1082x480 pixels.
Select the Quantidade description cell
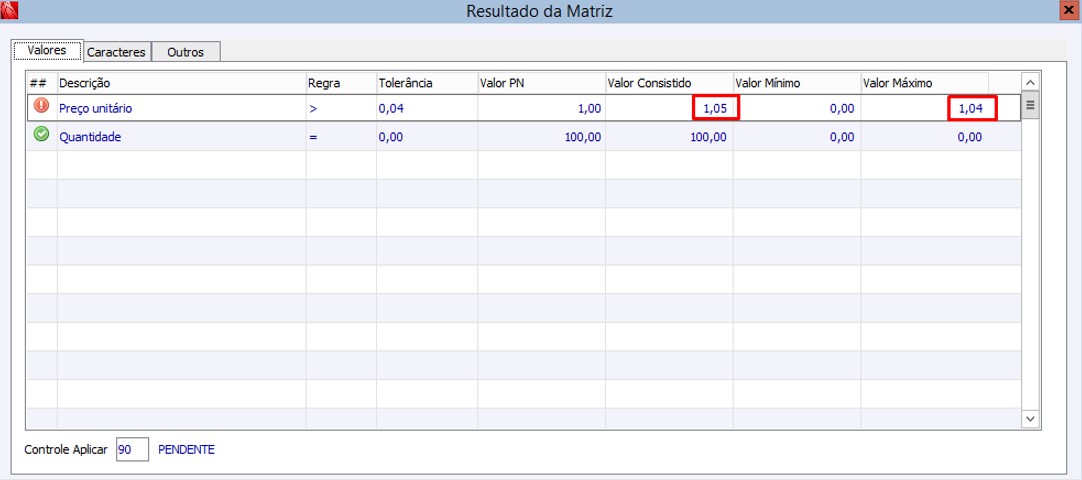click(181, 137)
